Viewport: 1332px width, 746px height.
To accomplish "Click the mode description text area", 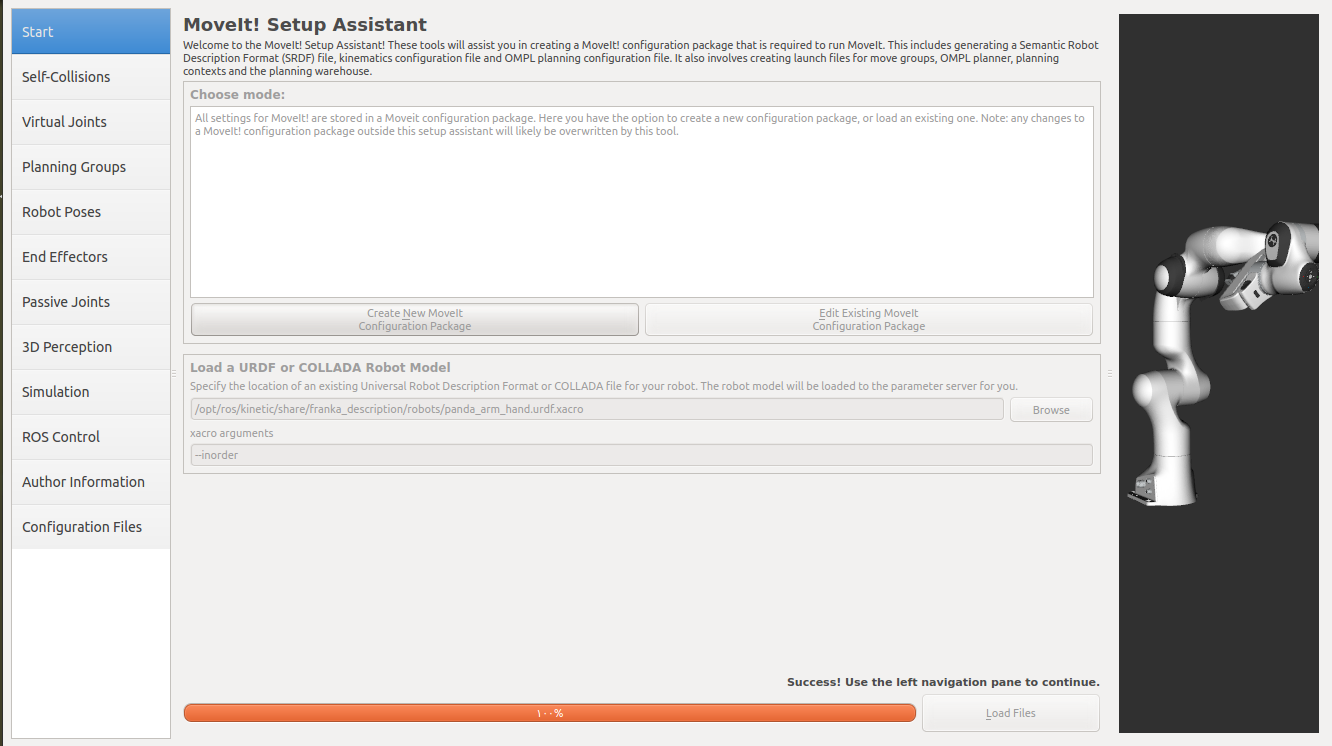I will click(x=642, y=202).
